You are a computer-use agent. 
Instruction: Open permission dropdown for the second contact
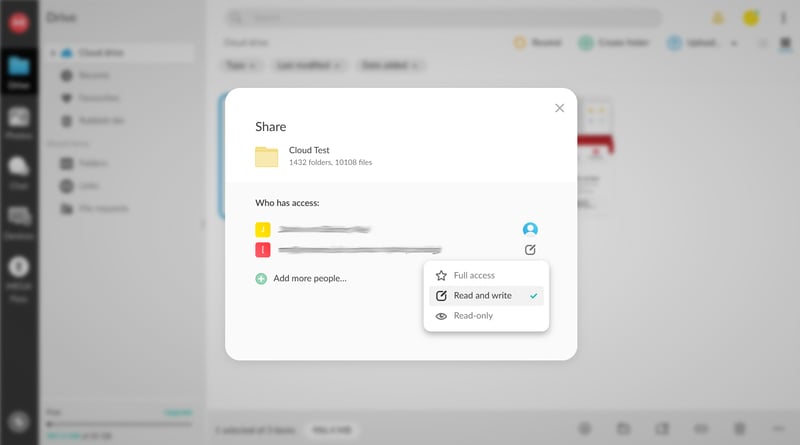530,250
